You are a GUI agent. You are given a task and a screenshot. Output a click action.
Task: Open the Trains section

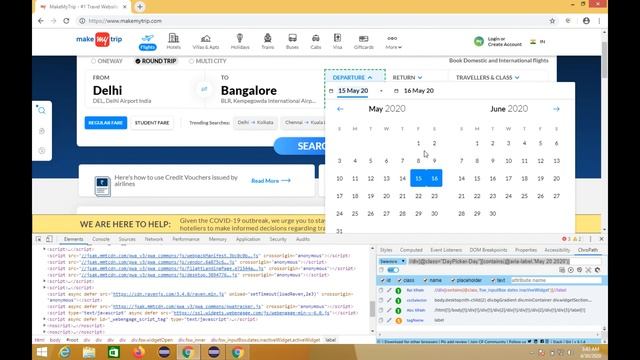(267, 42)
